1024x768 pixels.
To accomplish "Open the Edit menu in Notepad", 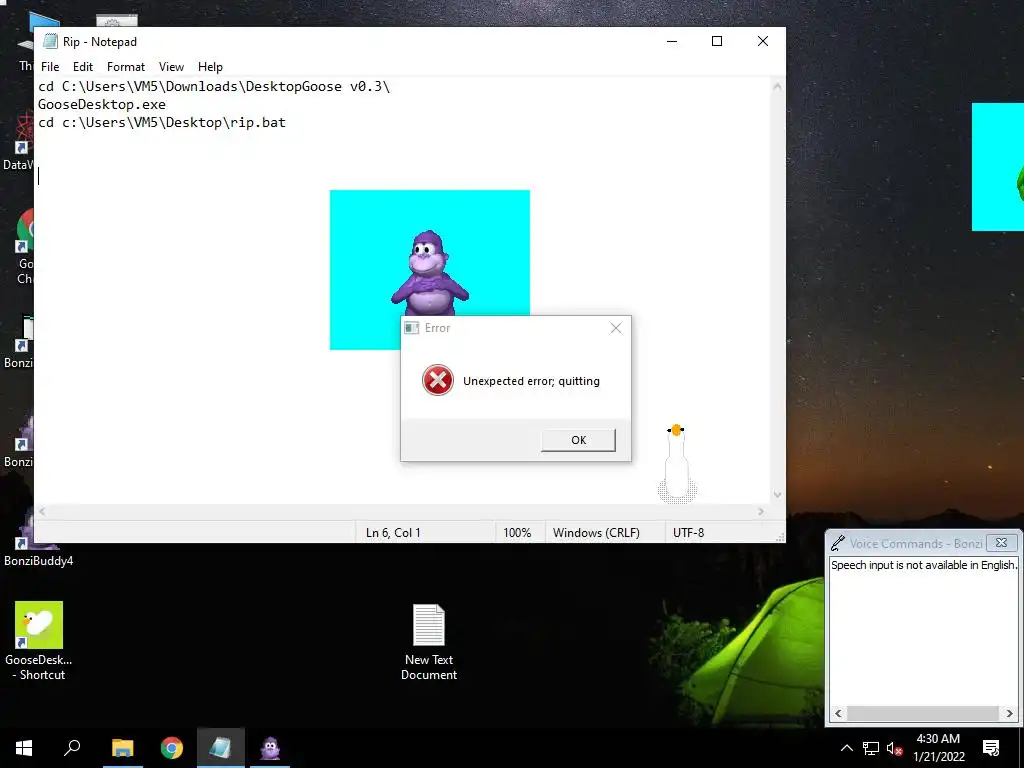I will pos(83,67).
